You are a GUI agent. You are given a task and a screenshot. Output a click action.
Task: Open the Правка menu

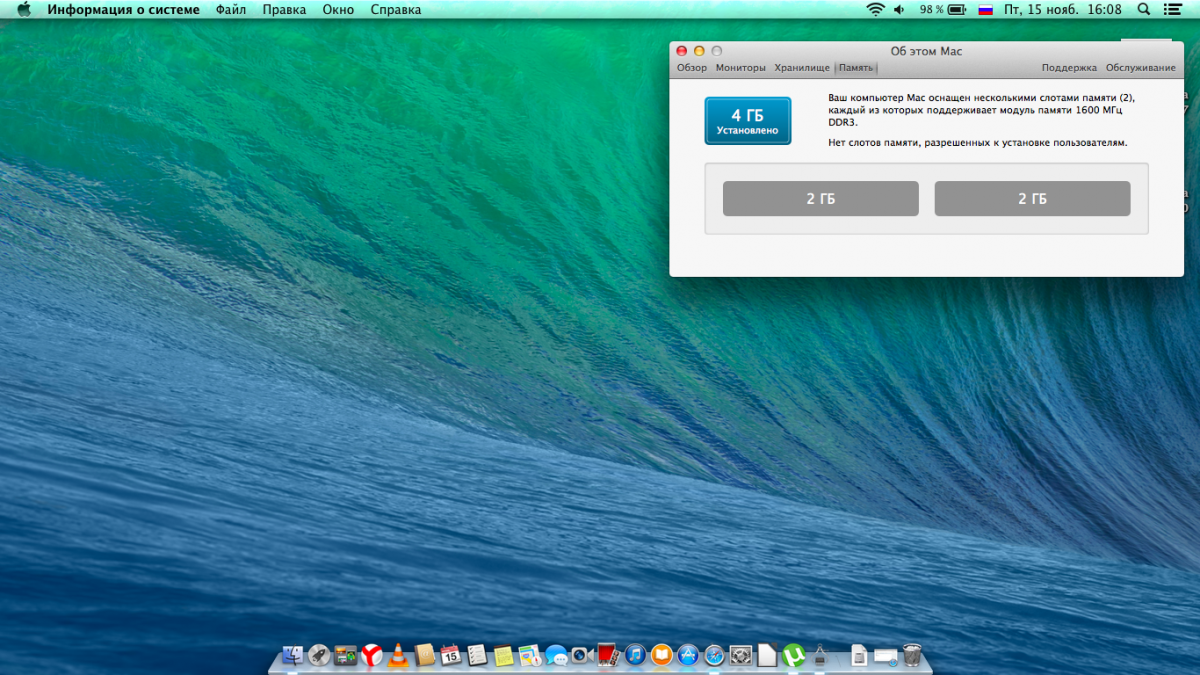(284, 10)
